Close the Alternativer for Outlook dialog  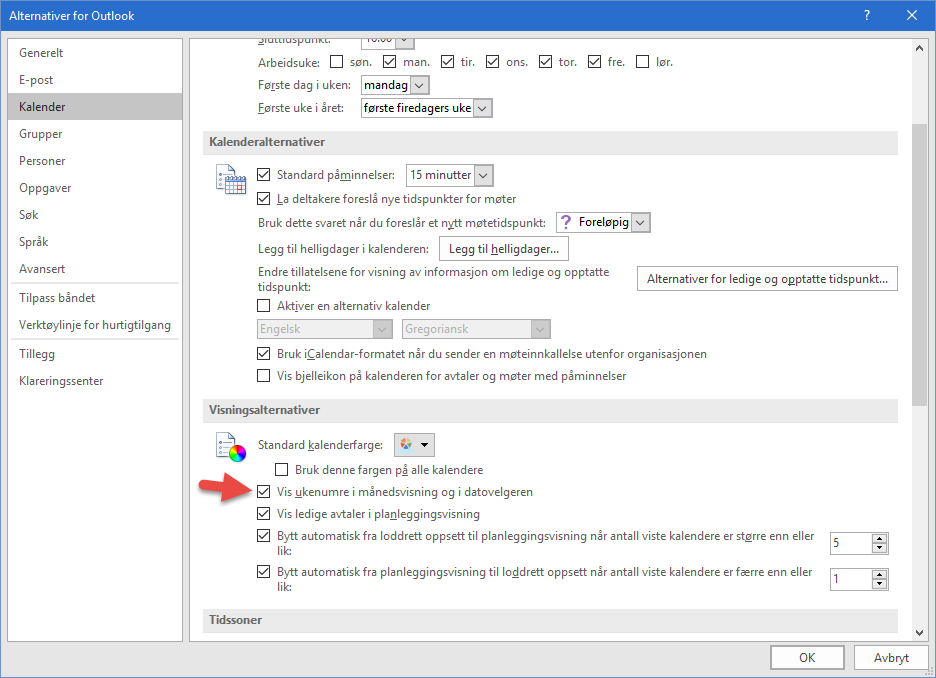coord(912,16)
